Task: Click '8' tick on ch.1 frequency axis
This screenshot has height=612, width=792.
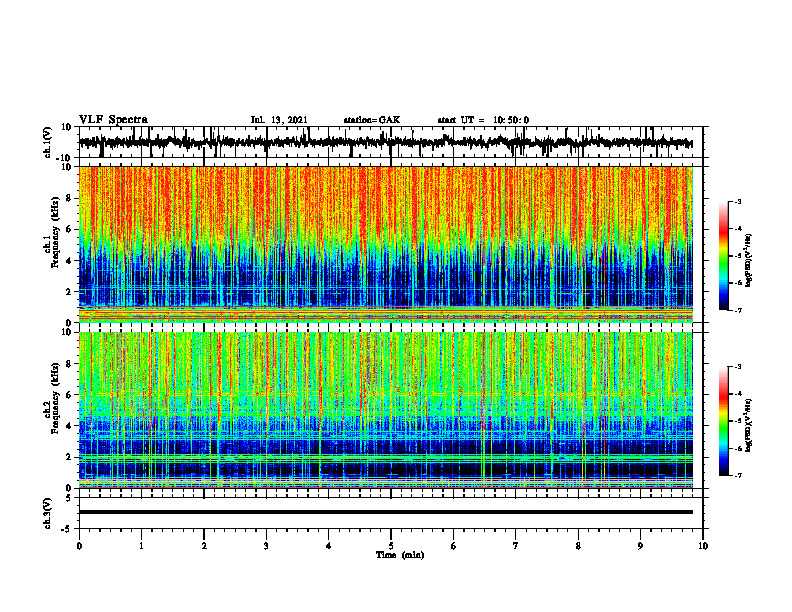Action: (69, 198)
